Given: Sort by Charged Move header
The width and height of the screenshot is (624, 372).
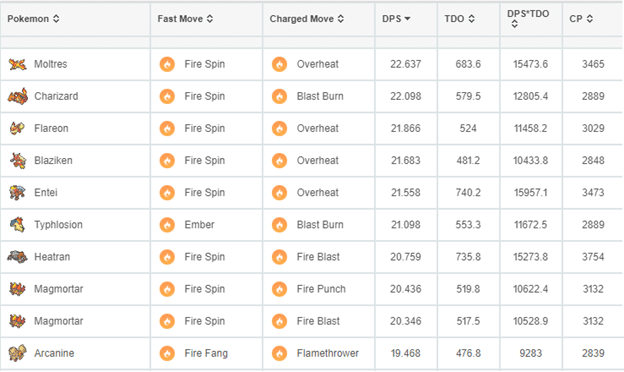Looking at the screenshot, I should click(x=307, y=19).
